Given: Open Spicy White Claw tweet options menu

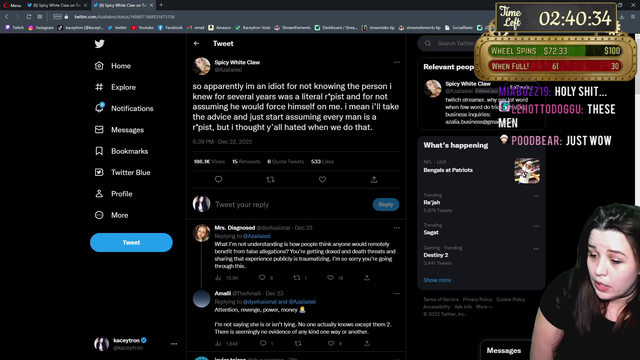Looking at the screenshot, I should 396,62.
